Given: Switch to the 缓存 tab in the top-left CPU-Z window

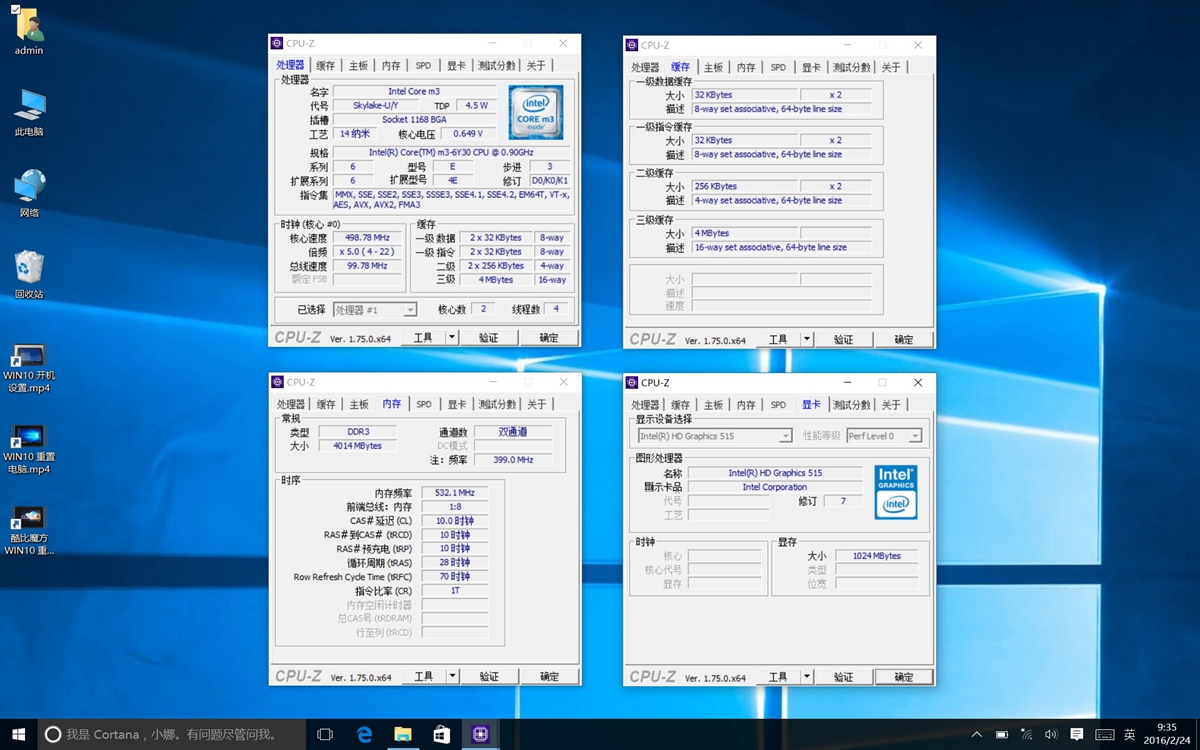Looking at the screenshot, I should (323, 65).
